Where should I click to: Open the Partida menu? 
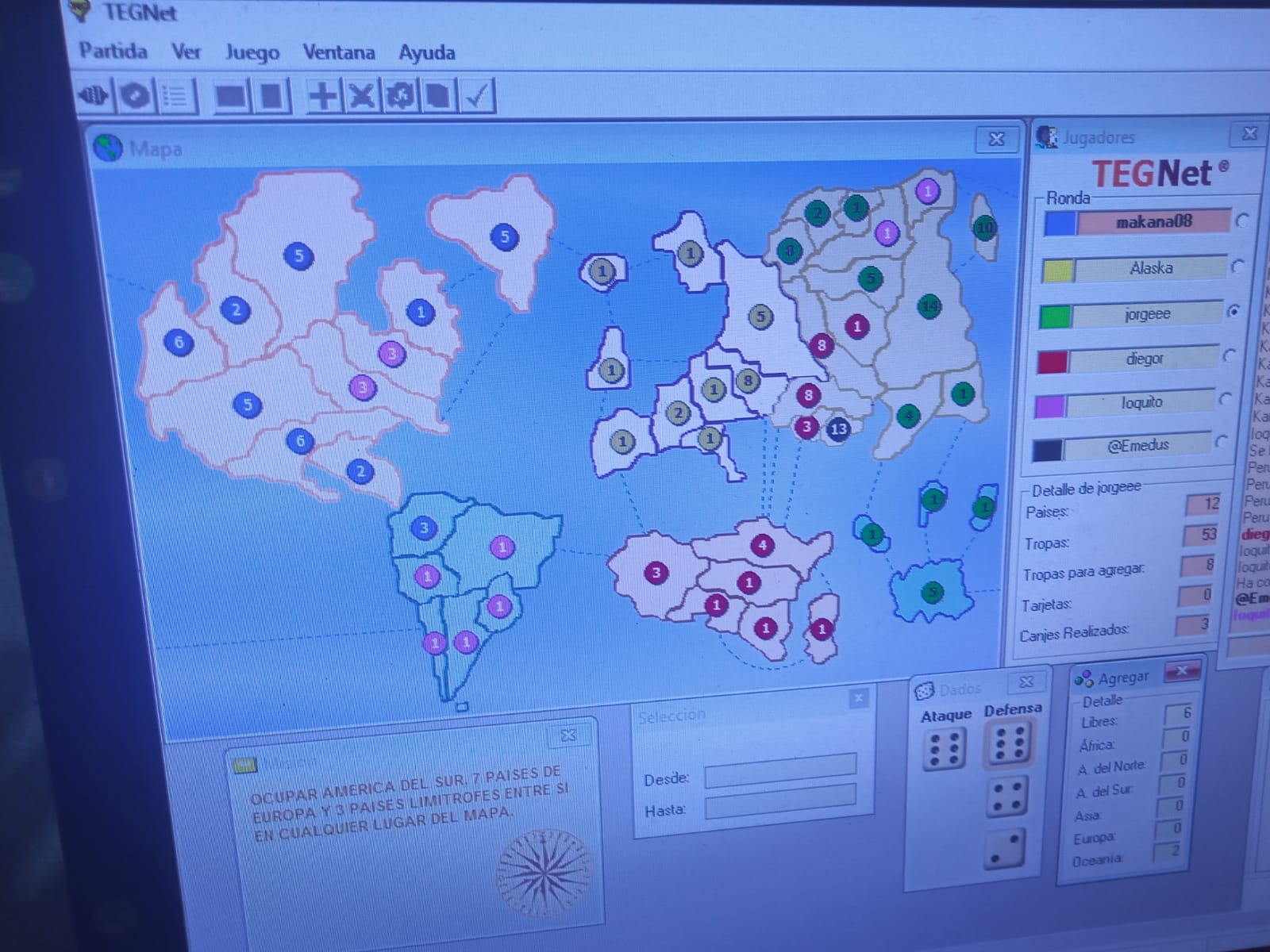point(113,52)
